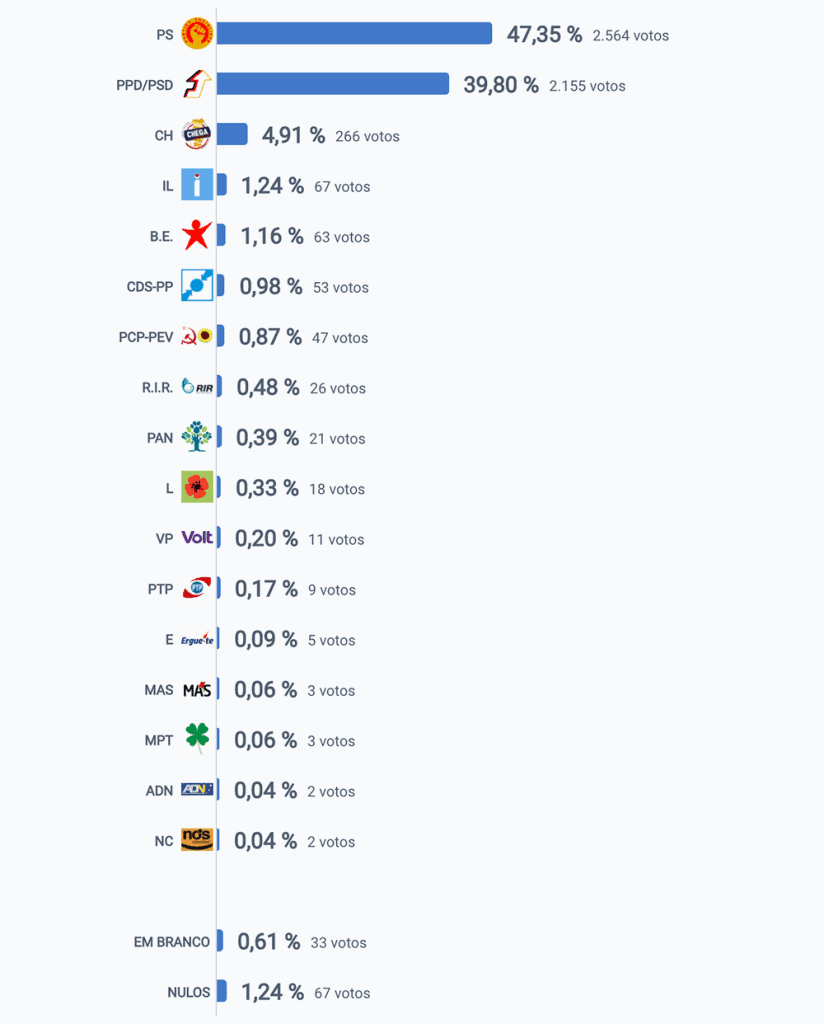Select the NULOS label
This screenshot has height=1024, width=824.
[189, 992]
